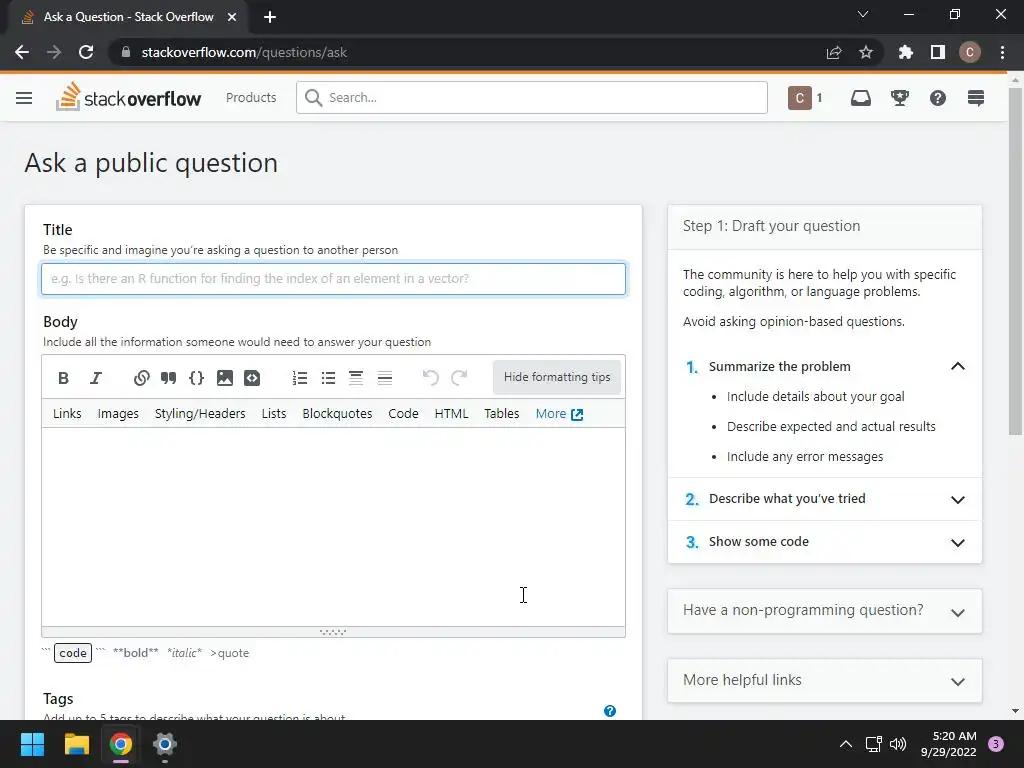Open the Windows Start menu
Image resolution: width=1024 pixels, height=768 pixels.
click(32, 744)
